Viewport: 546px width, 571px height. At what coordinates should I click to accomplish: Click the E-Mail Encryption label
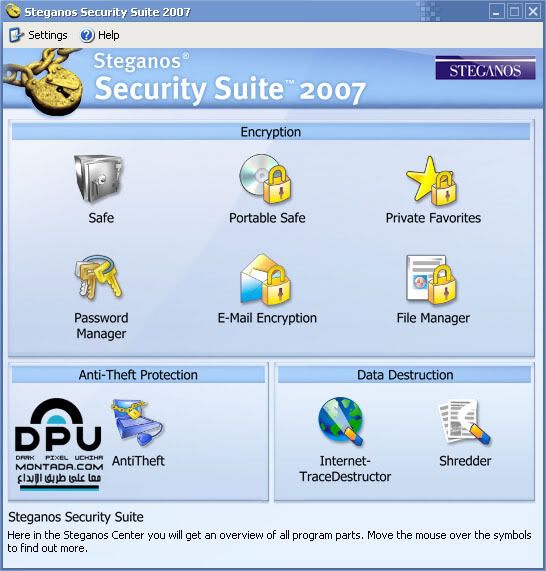coord(267,318)
